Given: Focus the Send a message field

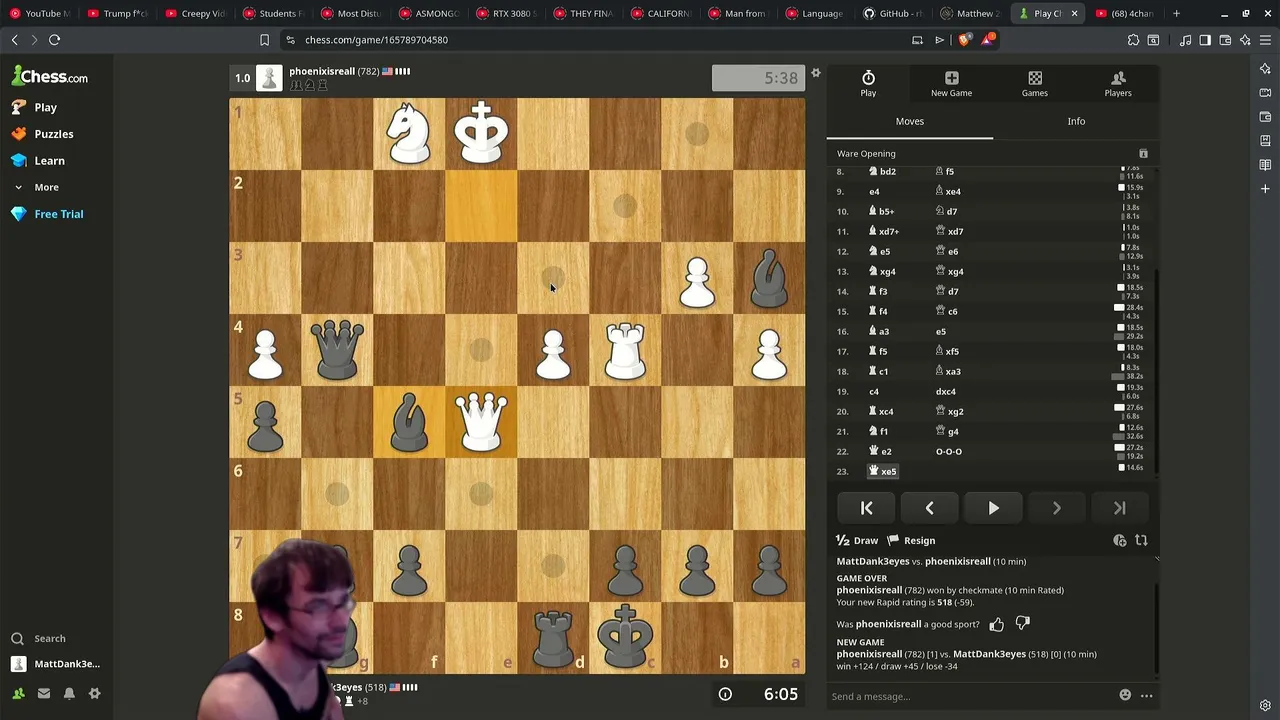Looking at the screenshot, I should [x=970, y=696].
